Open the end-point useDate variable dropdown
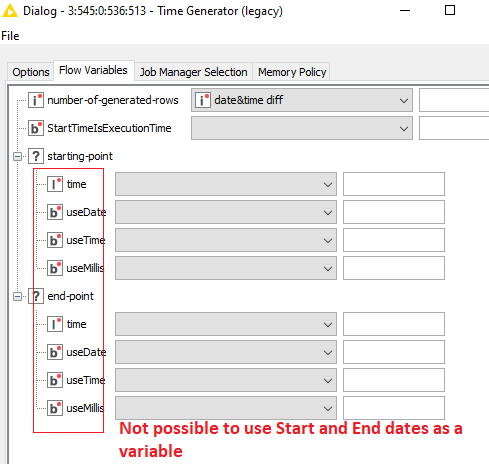Screen dimensions: 489x464 pyautogui.click(x=226, y=352)
